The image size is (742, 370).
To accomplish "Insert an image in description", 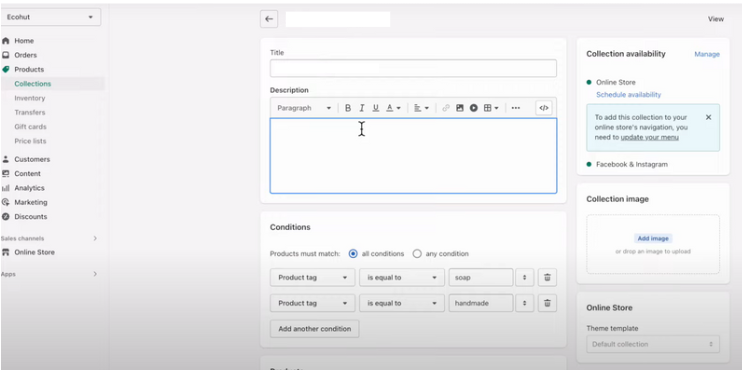I will click(x=459, y=108).
